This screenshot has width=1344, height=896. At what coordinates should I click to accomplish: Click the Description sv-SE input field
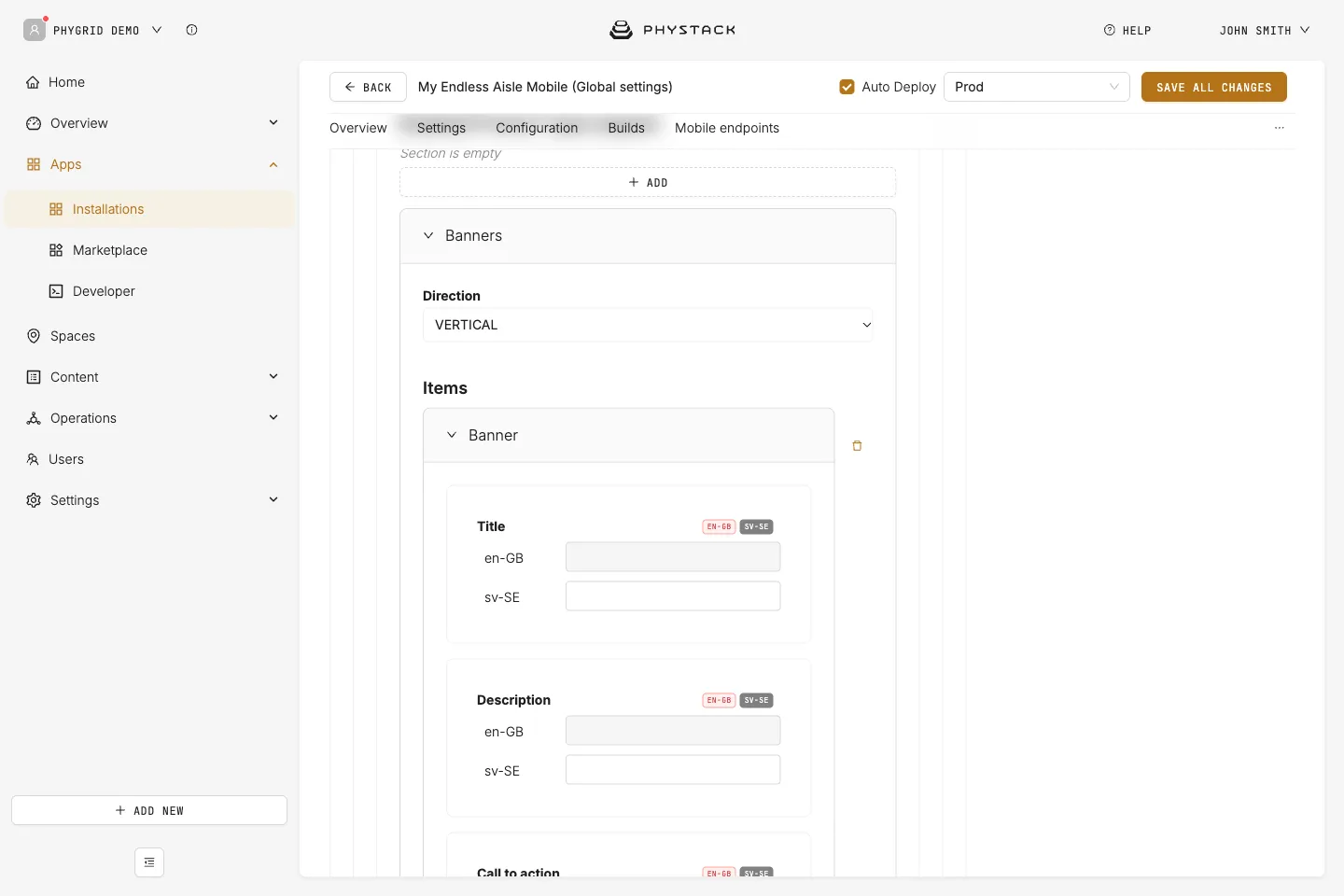[673, 770]
